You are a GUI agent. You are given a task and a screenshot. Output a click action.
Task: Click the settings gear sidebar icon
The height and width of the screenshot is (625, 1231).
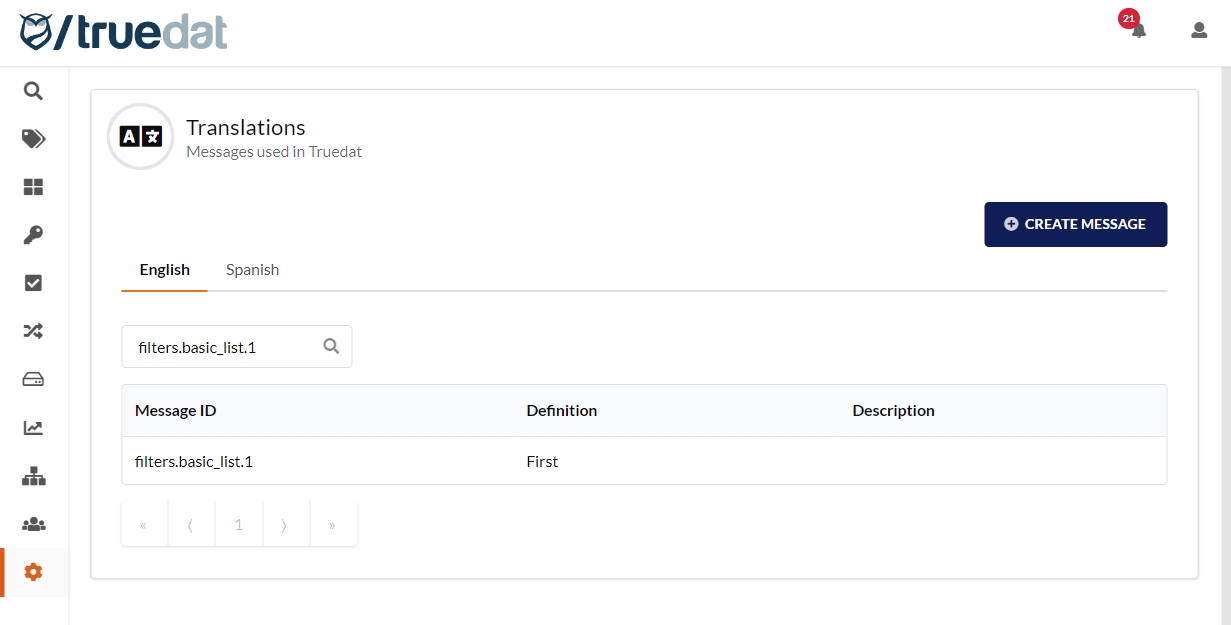click(33, 572)
